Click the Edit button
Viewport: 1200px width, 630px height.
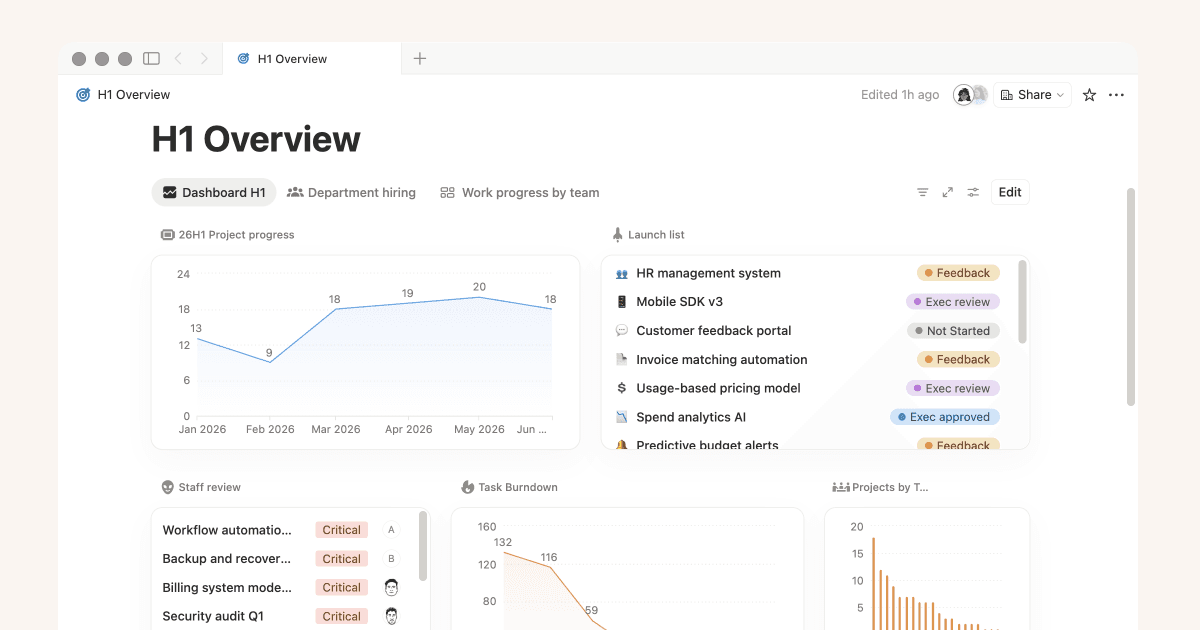click(x=1009, y=191)
